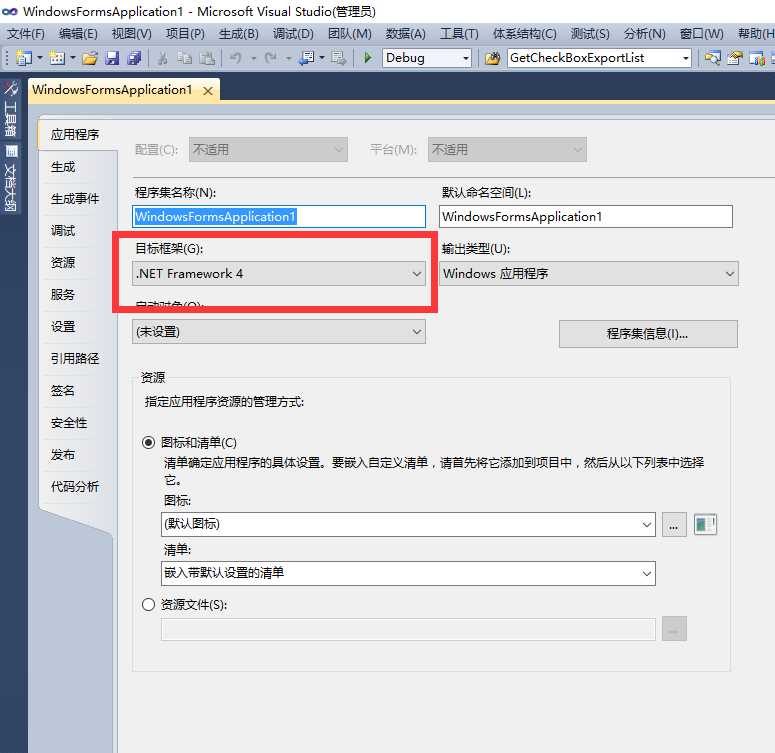Image resolution: width=775 pixels, height=753 pixels.
Task: Click the Save All toolbar icon
Action: click(x=134, y=58)
